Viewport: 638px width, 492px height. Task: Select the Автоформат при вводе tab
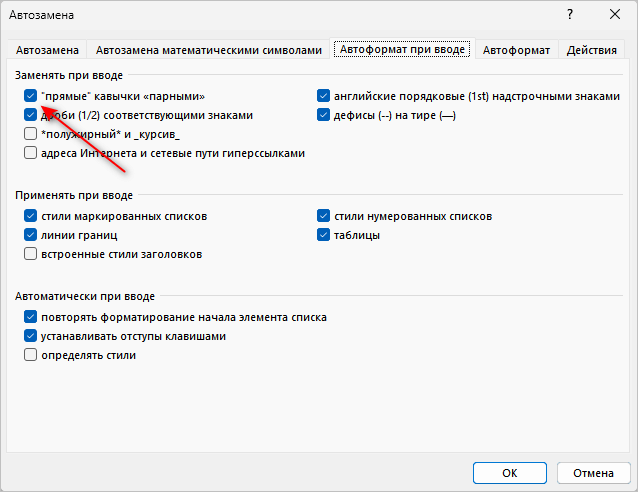[x=402, y=49]
